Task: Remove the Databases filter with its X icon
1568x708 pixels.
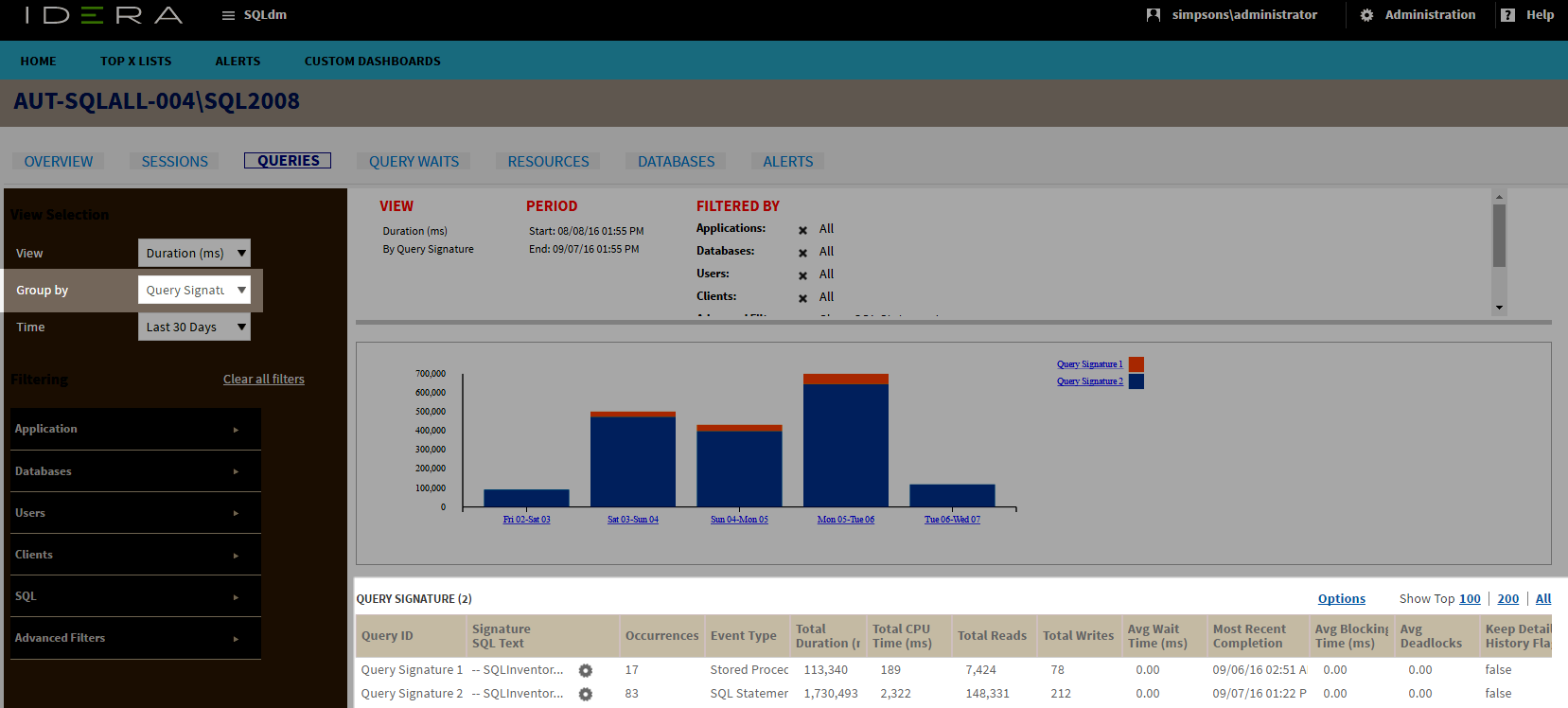Action: point(802,253)
